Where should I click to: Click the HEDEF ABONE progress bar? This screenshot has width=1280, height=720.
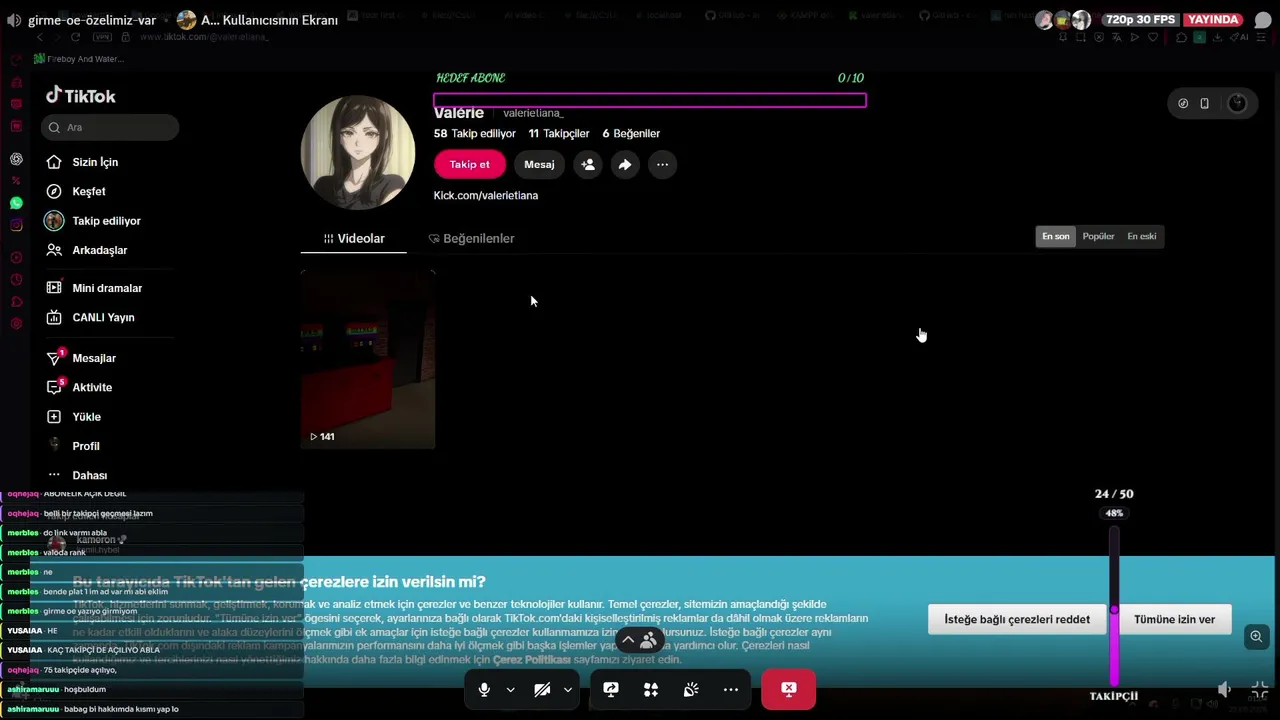(x=650, y=100)
